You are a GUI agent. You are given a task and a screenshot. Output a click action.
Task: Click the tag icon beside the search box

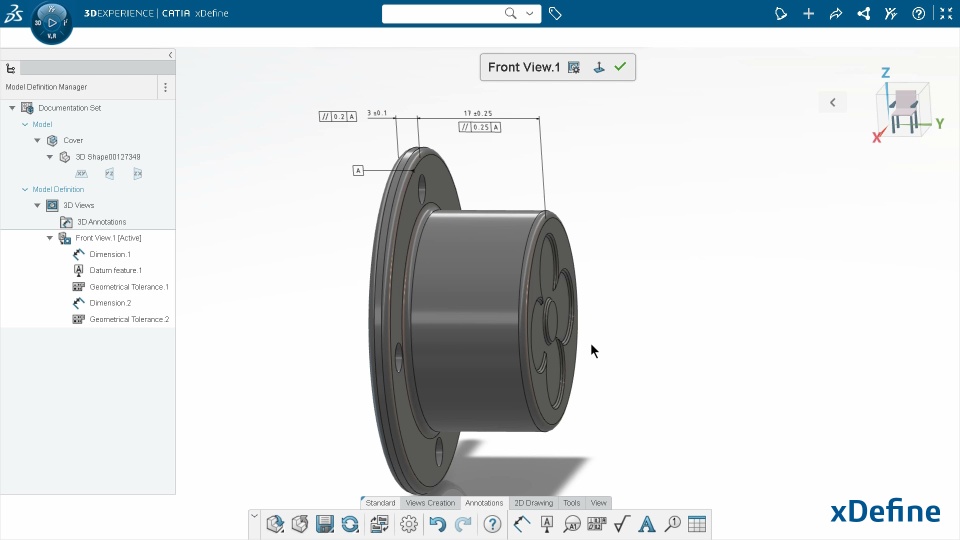pyautogui.click(x=555, y=13)
